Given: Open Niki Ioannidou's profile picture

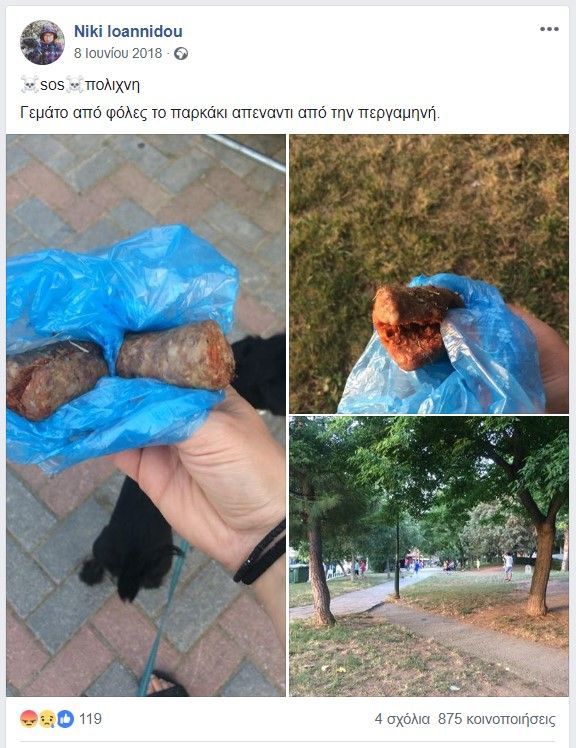Looking at the screenshot, I should click(42, 42).
